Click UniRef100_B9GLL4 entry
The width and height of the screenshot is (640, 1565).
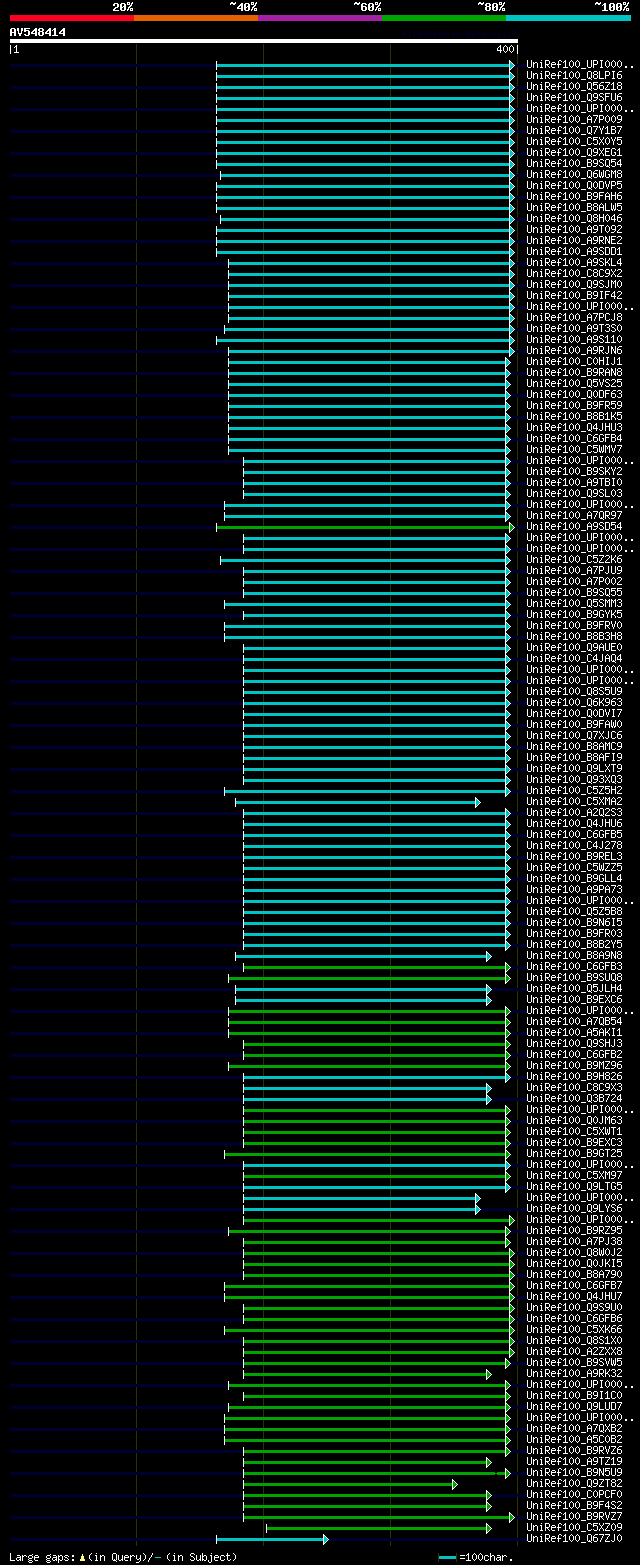coord(574,878)
